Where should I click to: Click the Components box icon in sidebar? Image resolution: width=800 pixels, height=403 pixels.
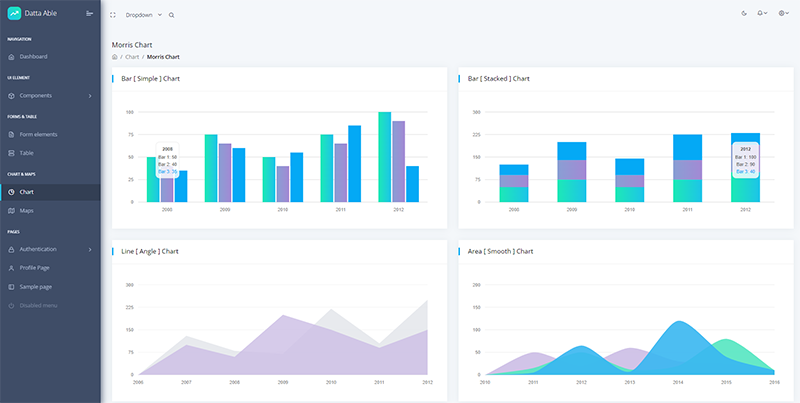(x=11, y=95)
